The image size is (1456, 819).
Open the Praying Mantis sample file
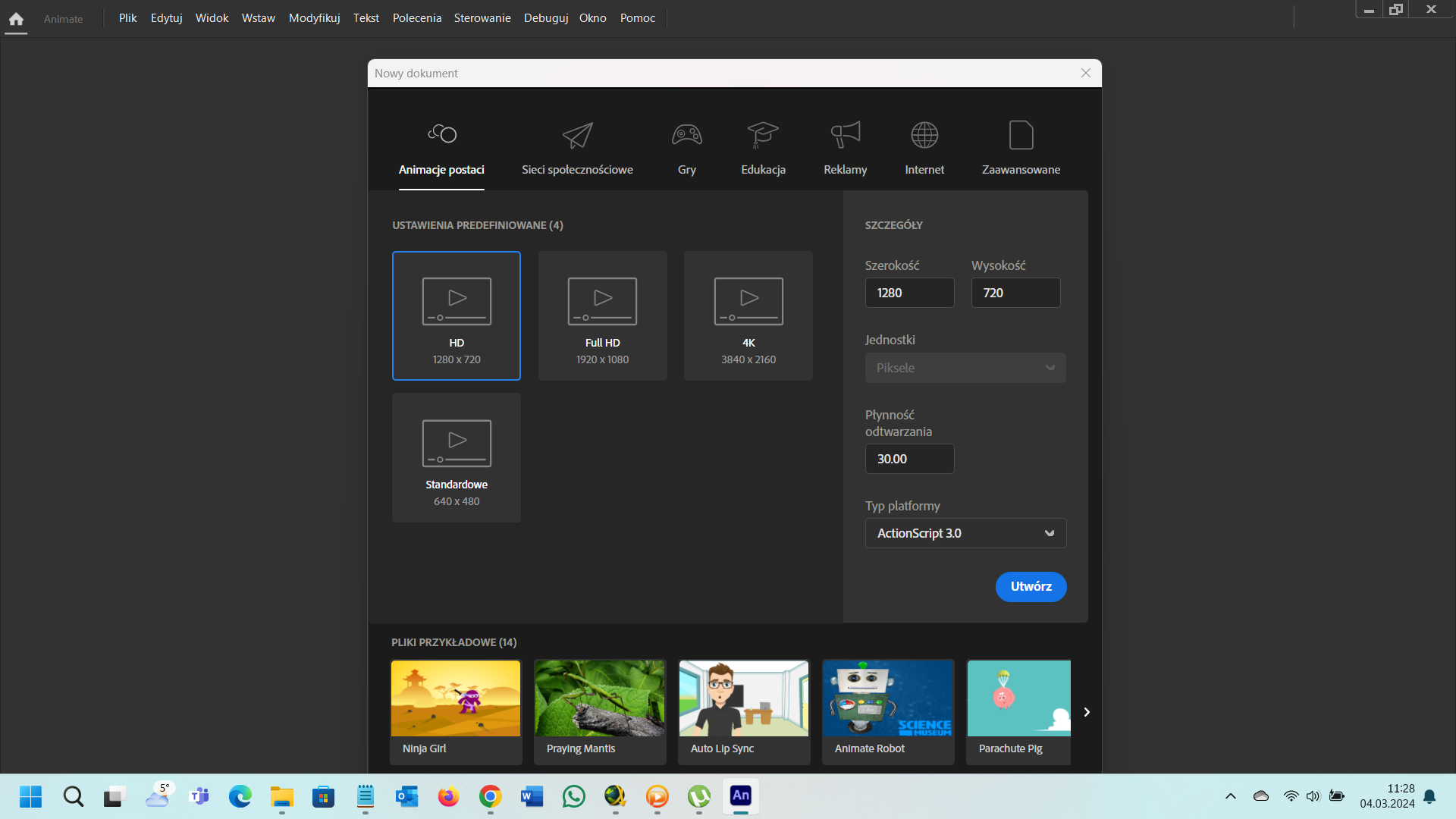(x=600, y=711)
